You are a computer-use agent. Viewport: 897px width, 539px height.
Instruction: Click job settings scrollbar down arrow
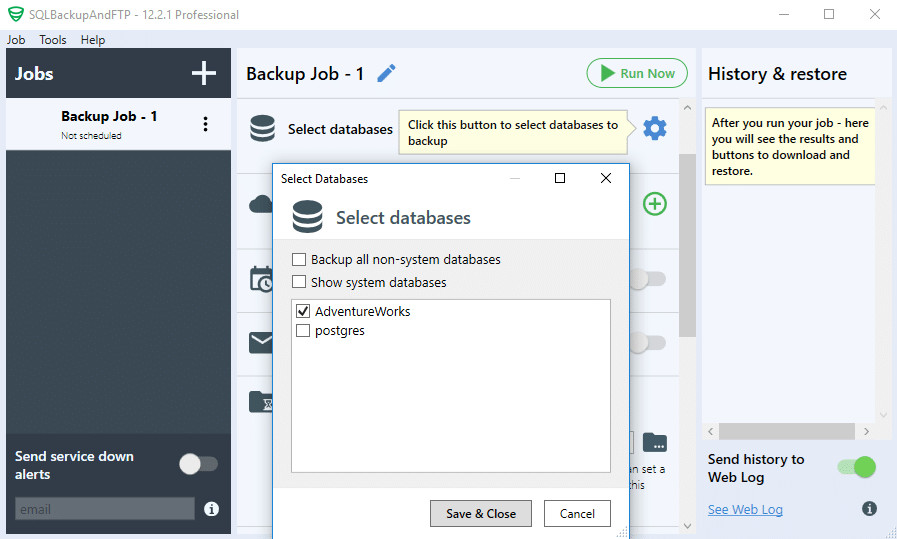tap(687, 525)
